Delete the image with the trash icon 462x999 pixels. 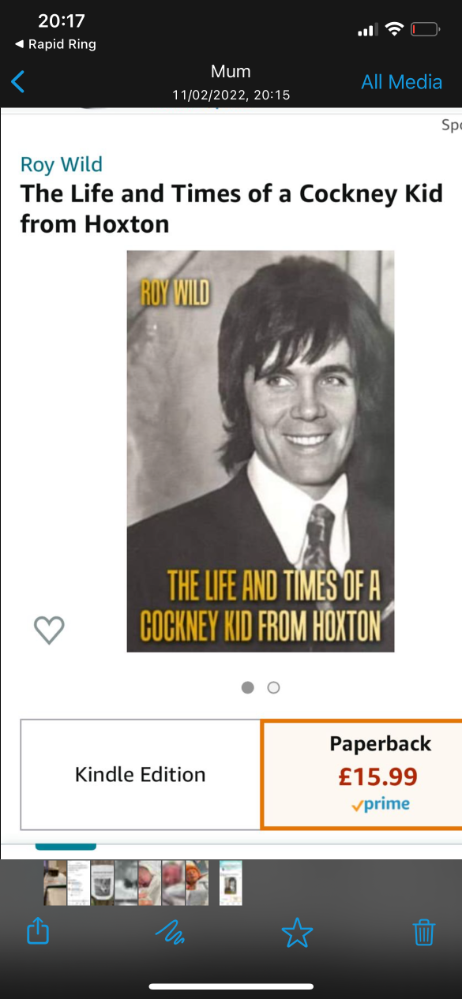(x=424, y=933)
